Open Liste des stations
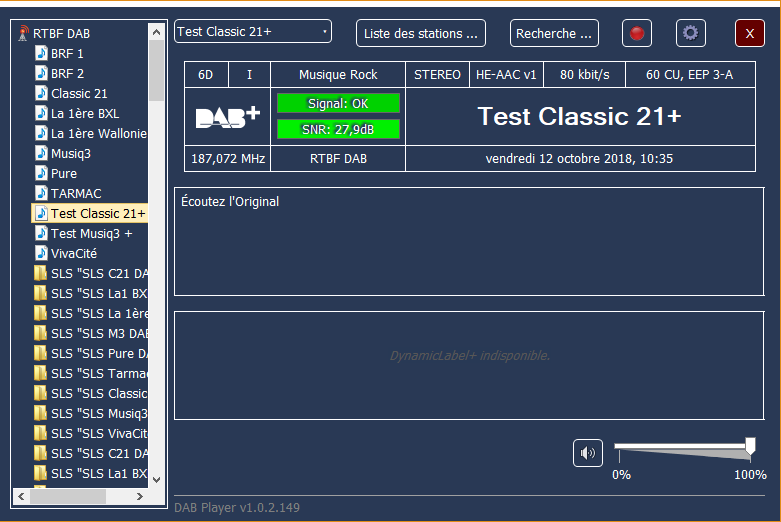The height and width of the screenshot is (522, 781). 421,33
